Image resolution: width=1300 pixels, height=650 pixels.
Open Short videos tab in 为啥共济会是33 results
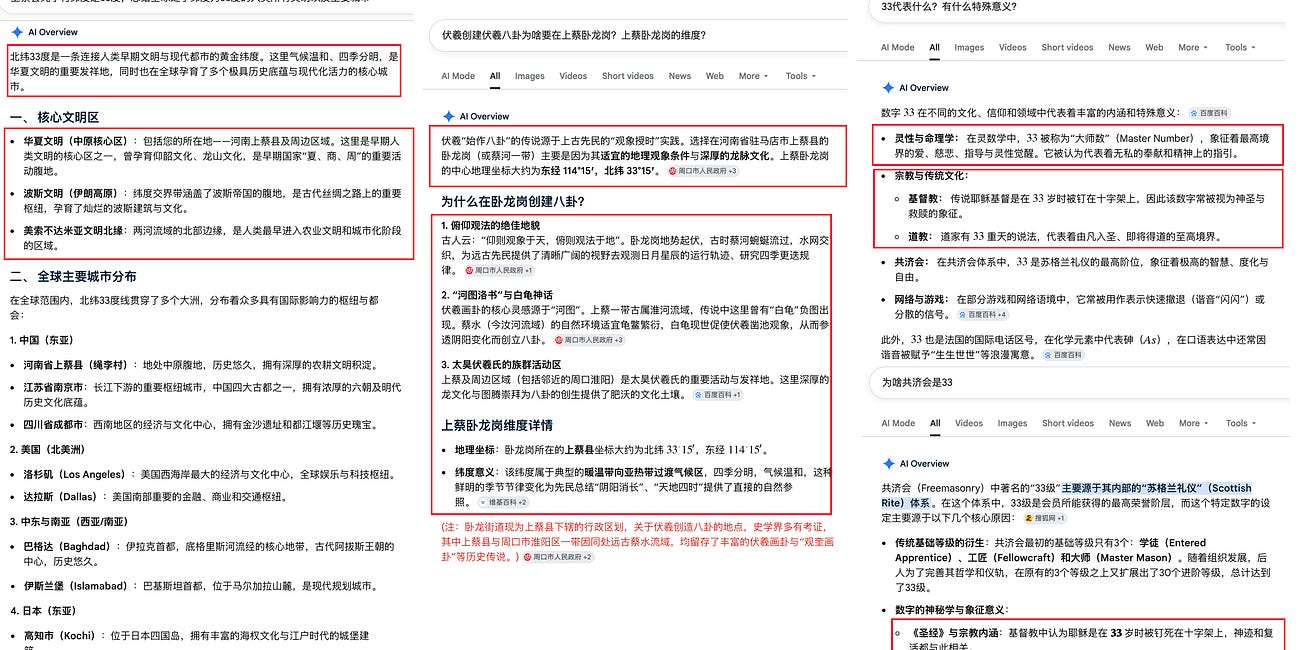tap(1067, 423)
